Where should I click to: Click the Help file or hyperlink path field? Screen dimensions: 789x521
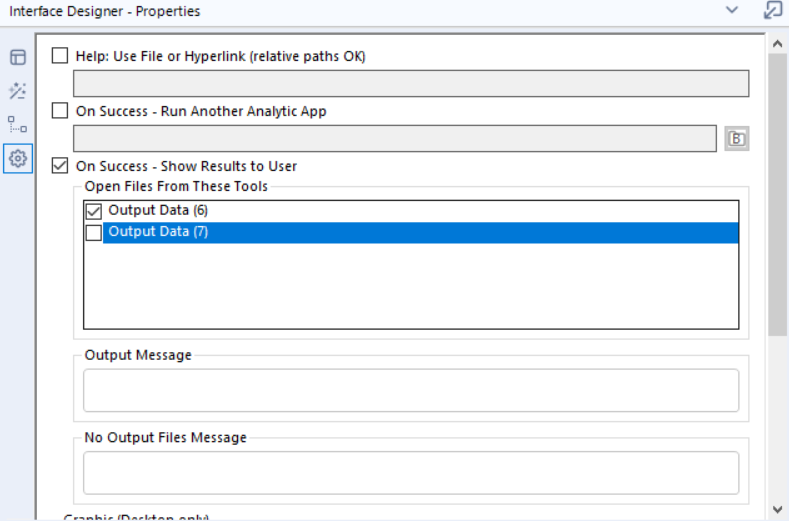tap(411, 83)
